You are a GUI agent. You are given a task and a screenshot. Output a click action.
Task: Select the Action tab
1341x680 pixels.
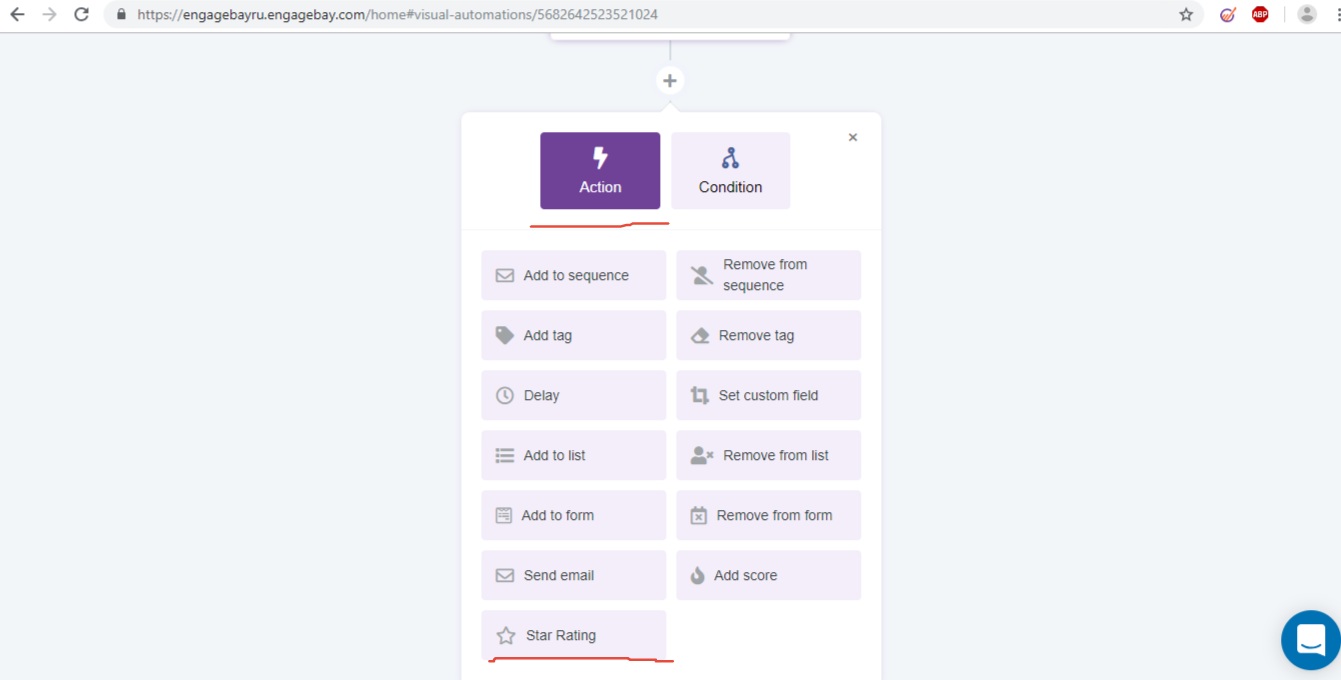pyautogui.click(x=600, y=171)
